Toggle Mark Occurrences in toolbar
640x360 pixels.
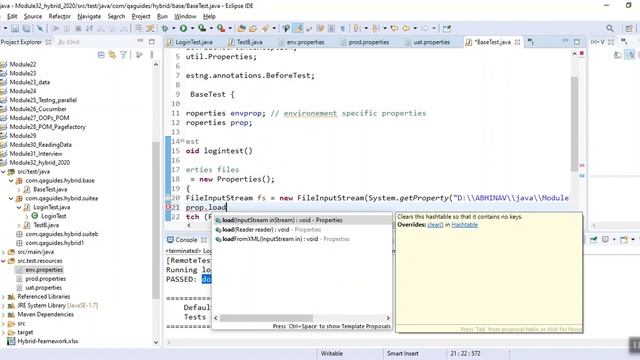tap(299, 29)
